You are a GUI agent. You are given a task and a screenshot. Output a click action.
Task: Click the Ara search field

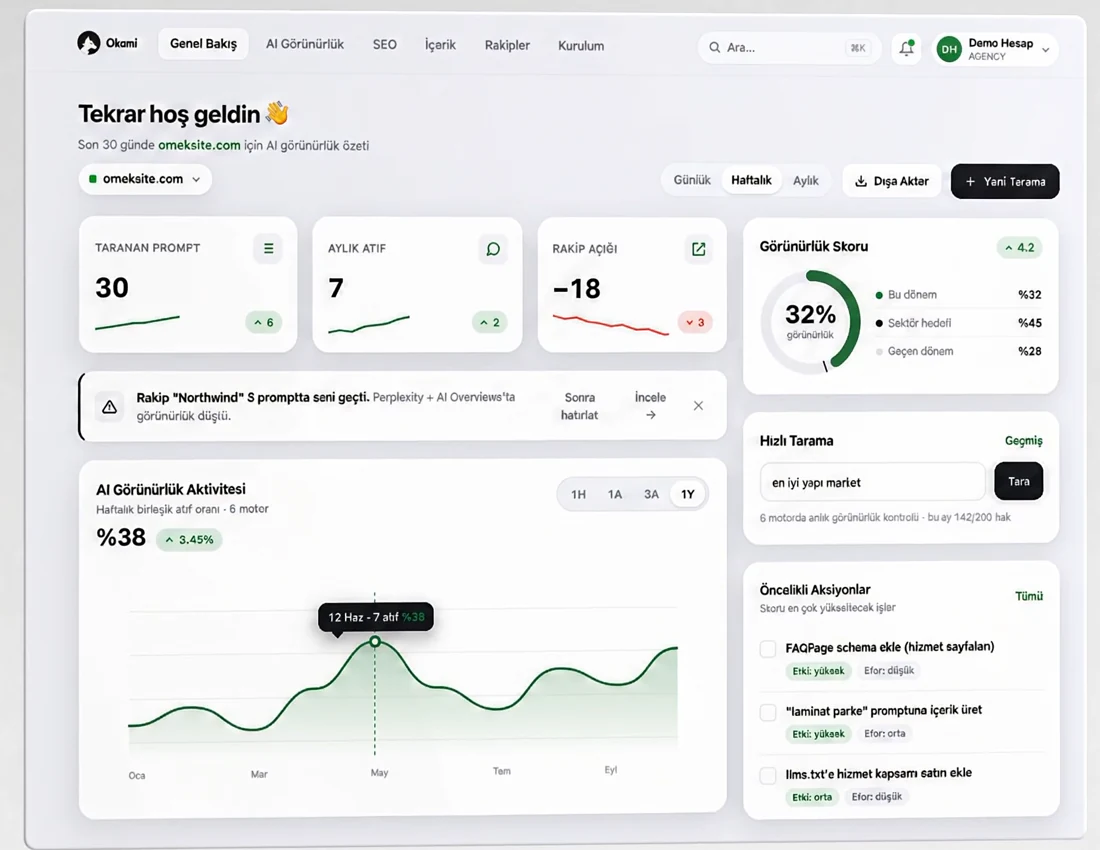[x=789, y=48]
